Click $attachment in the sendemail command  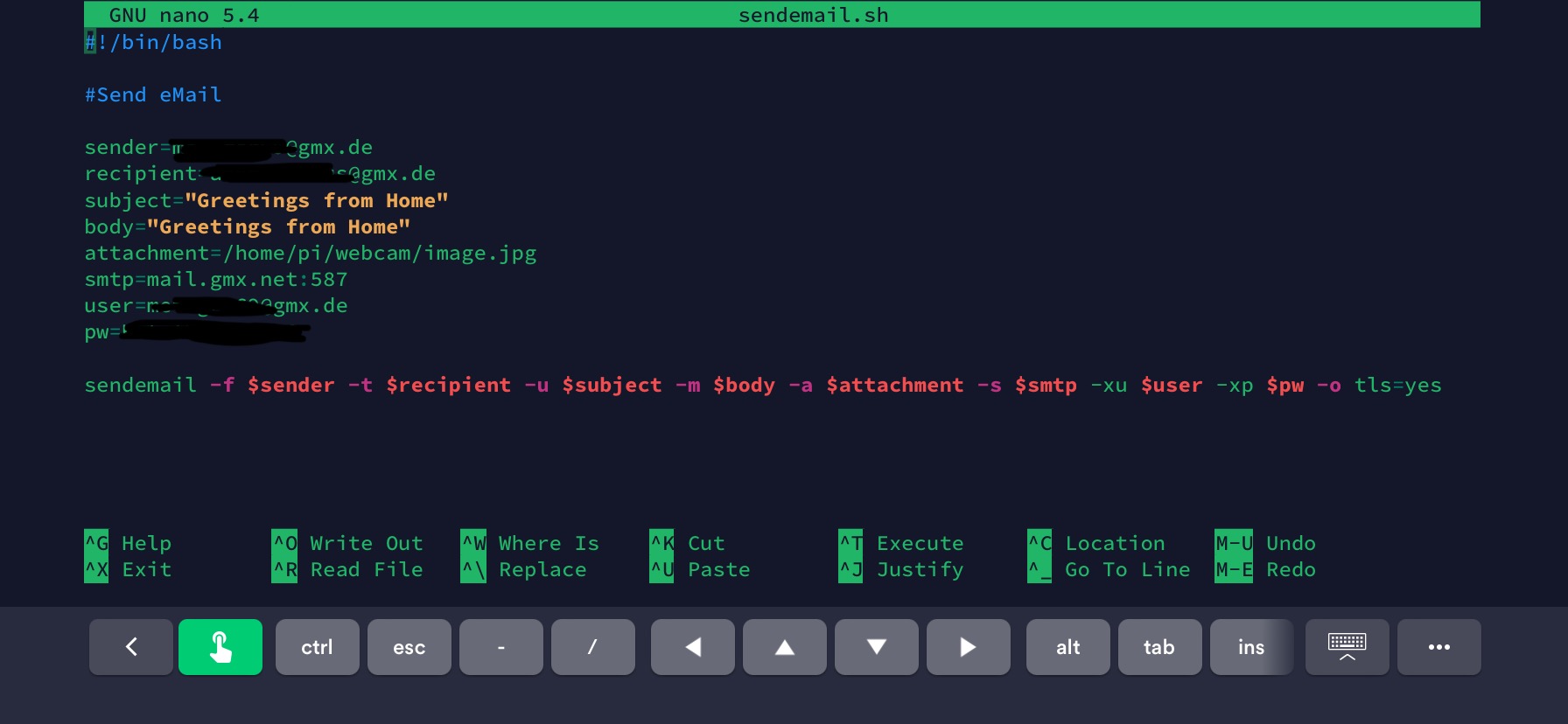point(895,385)
